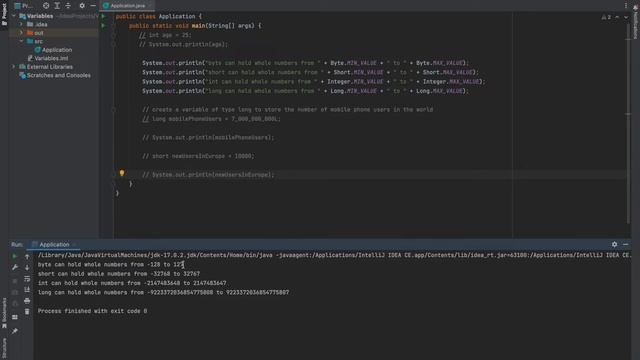Rerun Application with green play icon
Screen dimensions: 640x360
pos(14,256)
